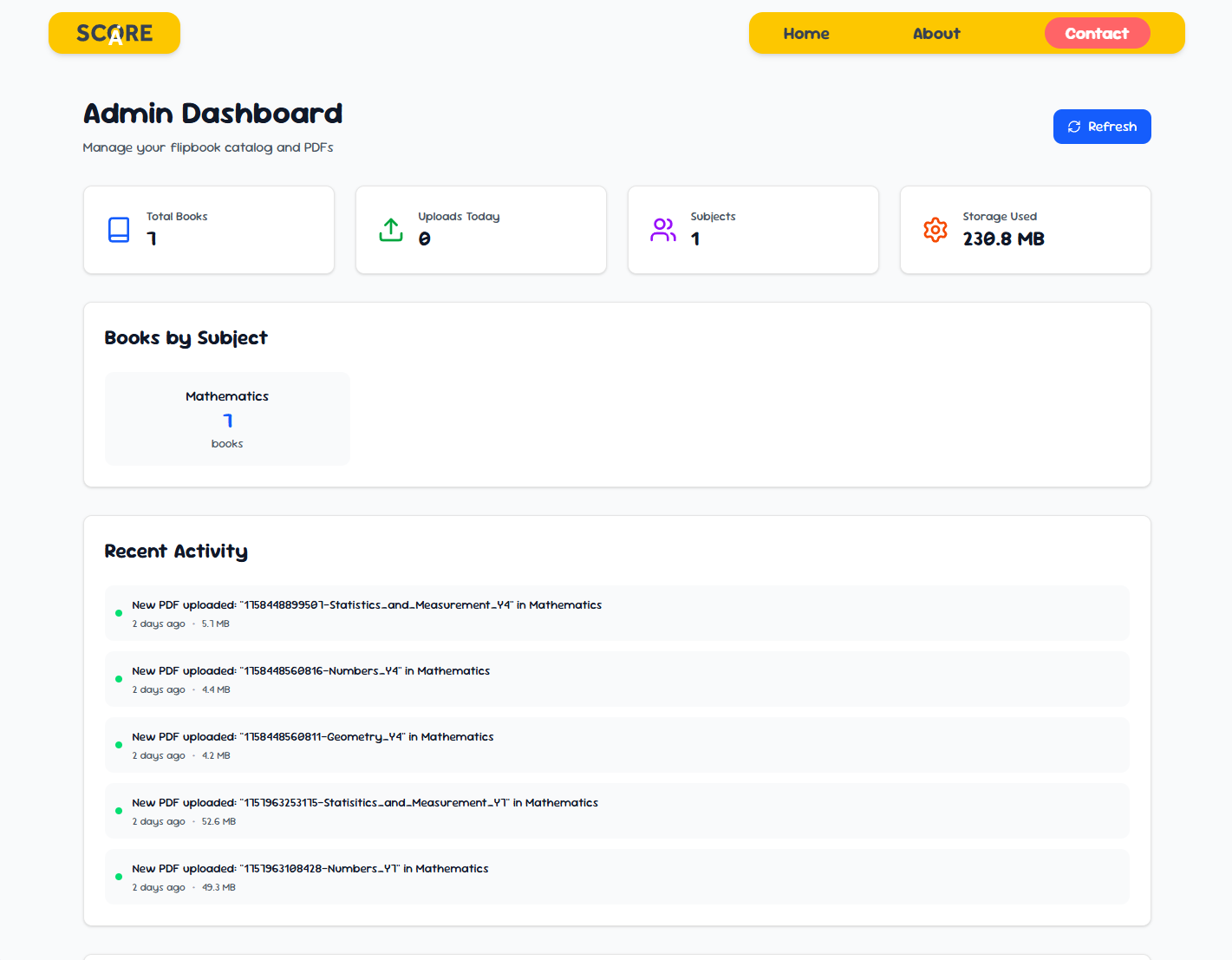This screenshot has height=960, width=1232.
Task: Click the Storage Used 230.8 MB card
Action: point(1025,230)
